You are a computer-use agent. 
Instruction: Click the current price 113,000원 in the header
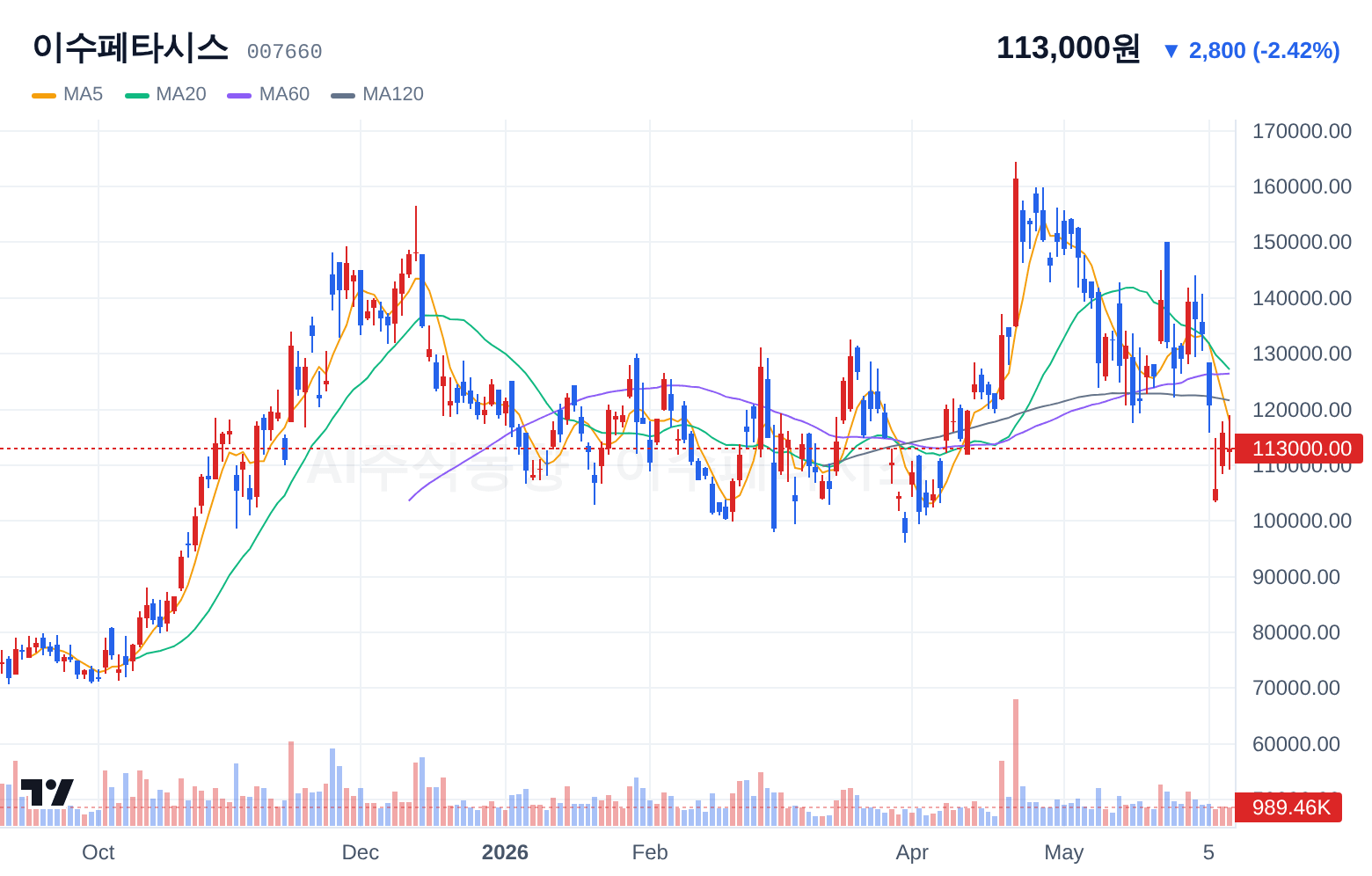point(1068,47)
